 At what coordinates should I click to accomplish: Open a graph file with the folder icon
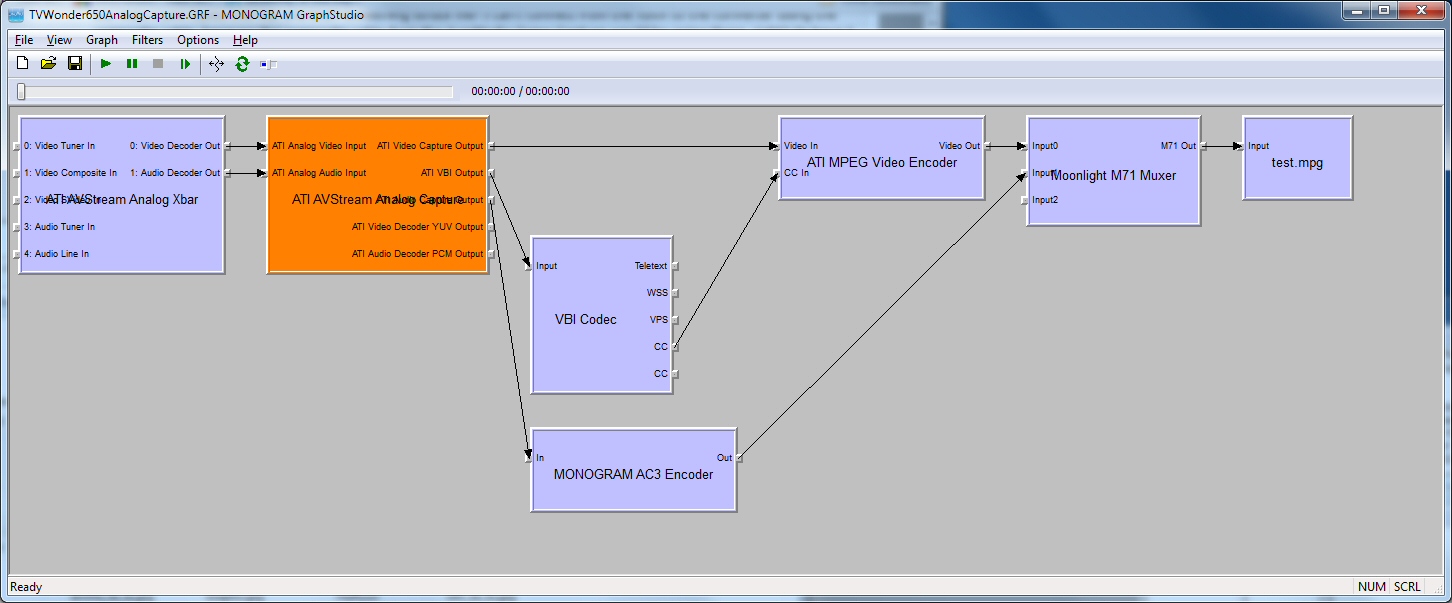48,64
